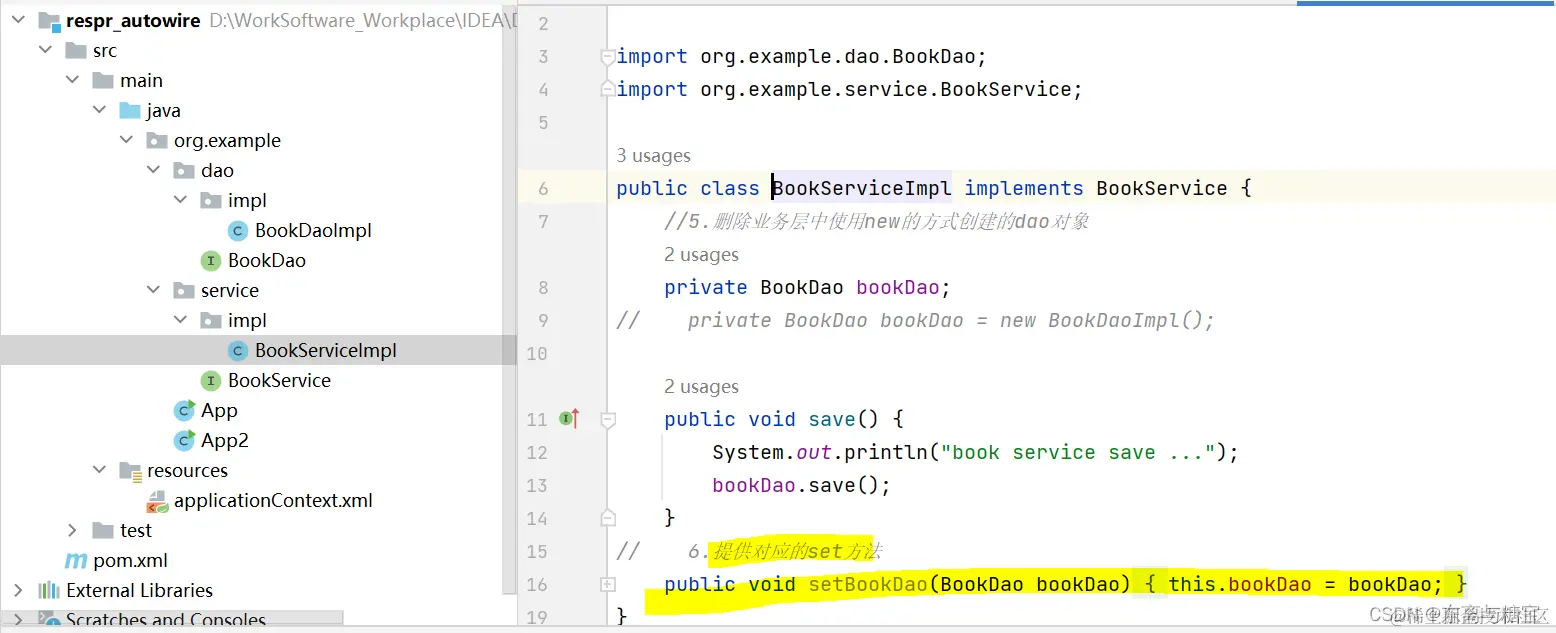The image size is (1556, 633).
Task: Expand the test folder chevron
Action: [73, 530]
